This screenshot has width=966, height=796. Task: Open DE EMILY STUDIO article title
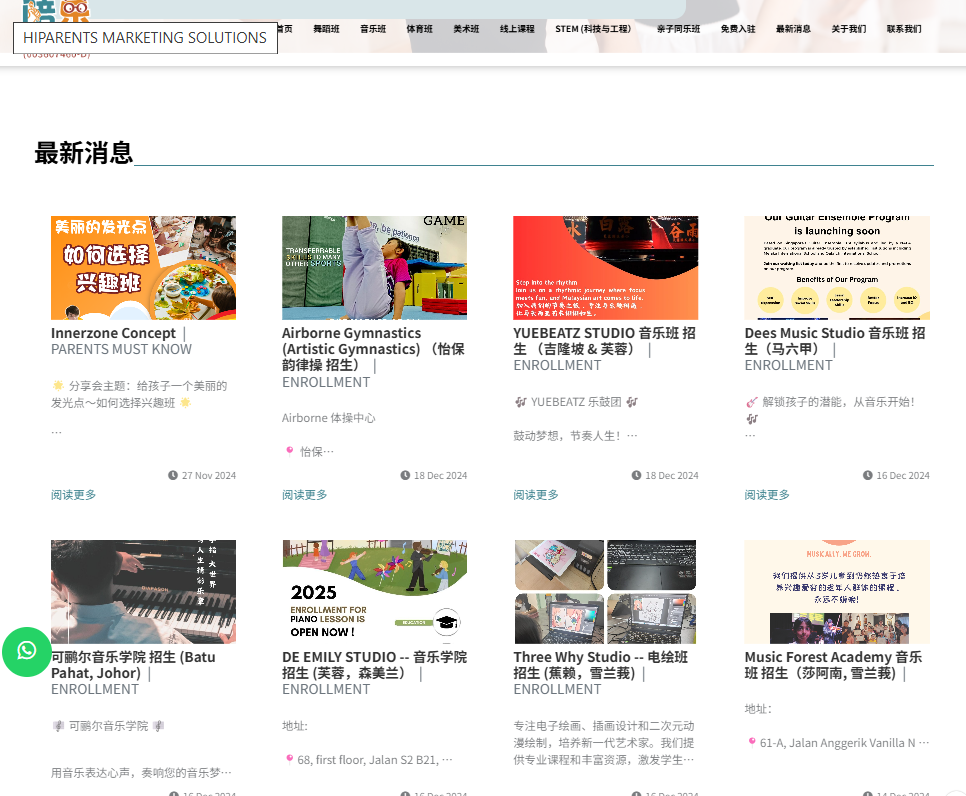375,665
